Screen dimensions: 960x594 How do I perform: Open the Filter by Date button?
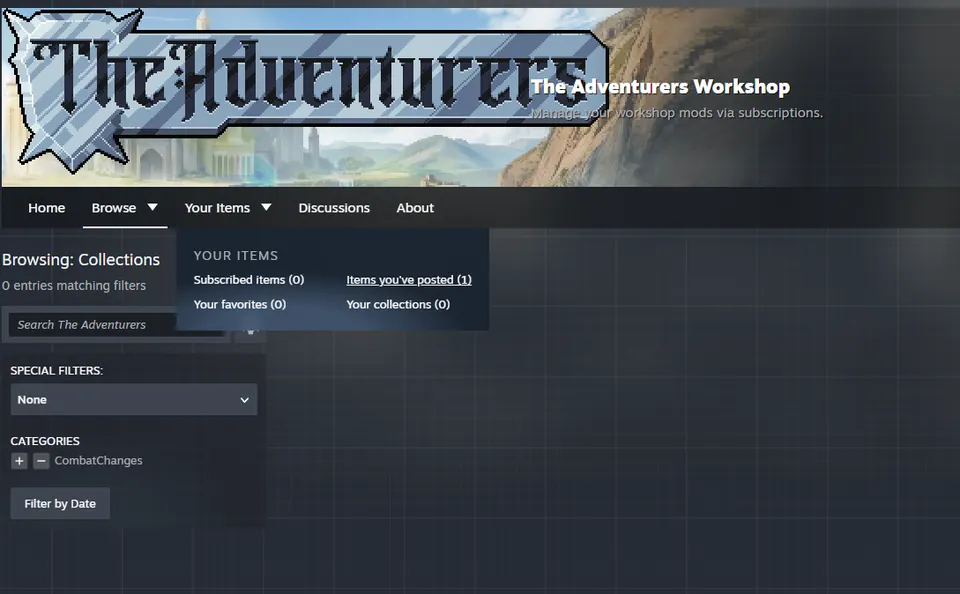(x=60, y=503)
